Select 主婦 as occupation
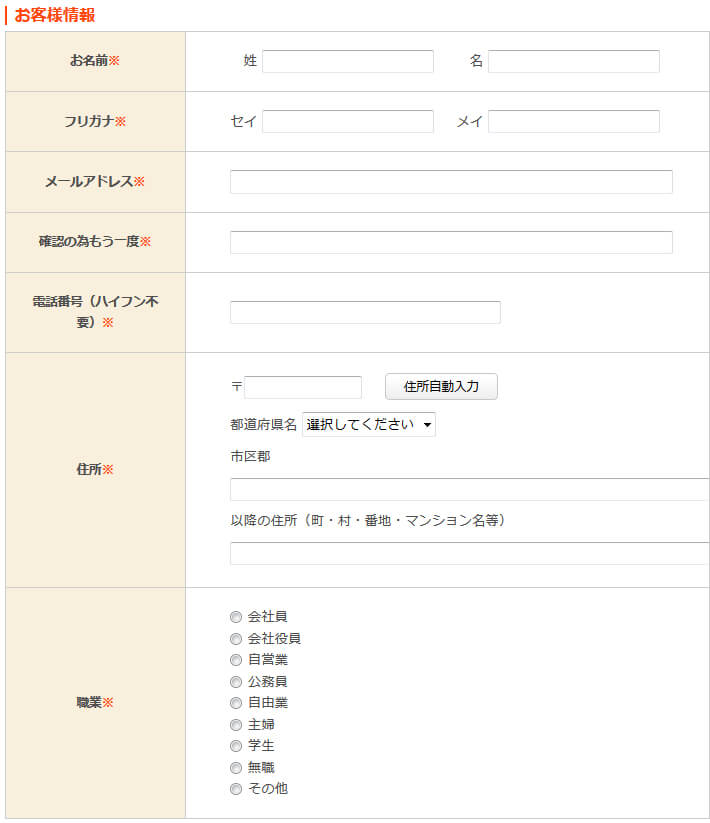This screenshot has width=710, height=823. tap(235, 724)
